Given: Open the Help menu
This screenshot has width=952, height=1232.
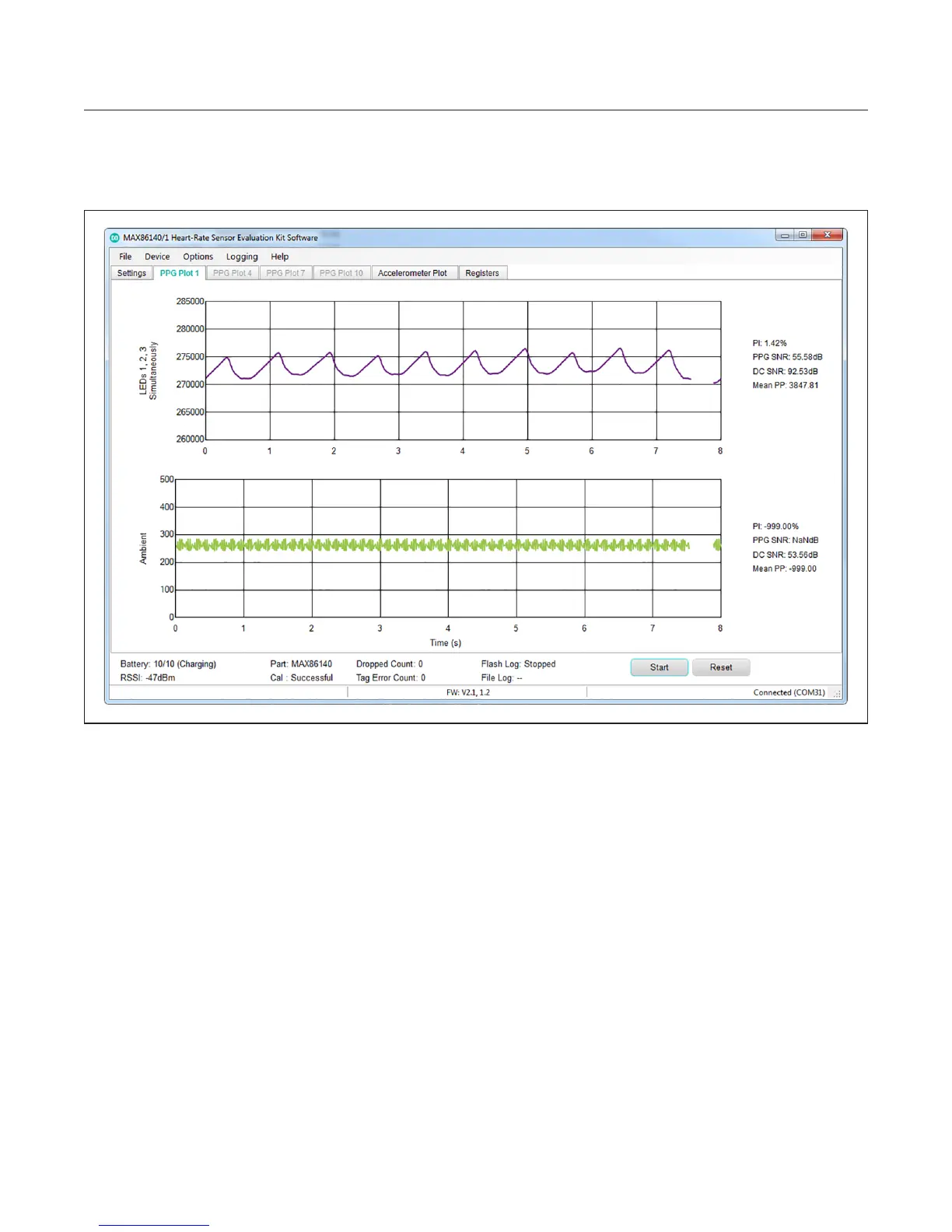Looking at the screenshot, I should (x=280, y=257).
